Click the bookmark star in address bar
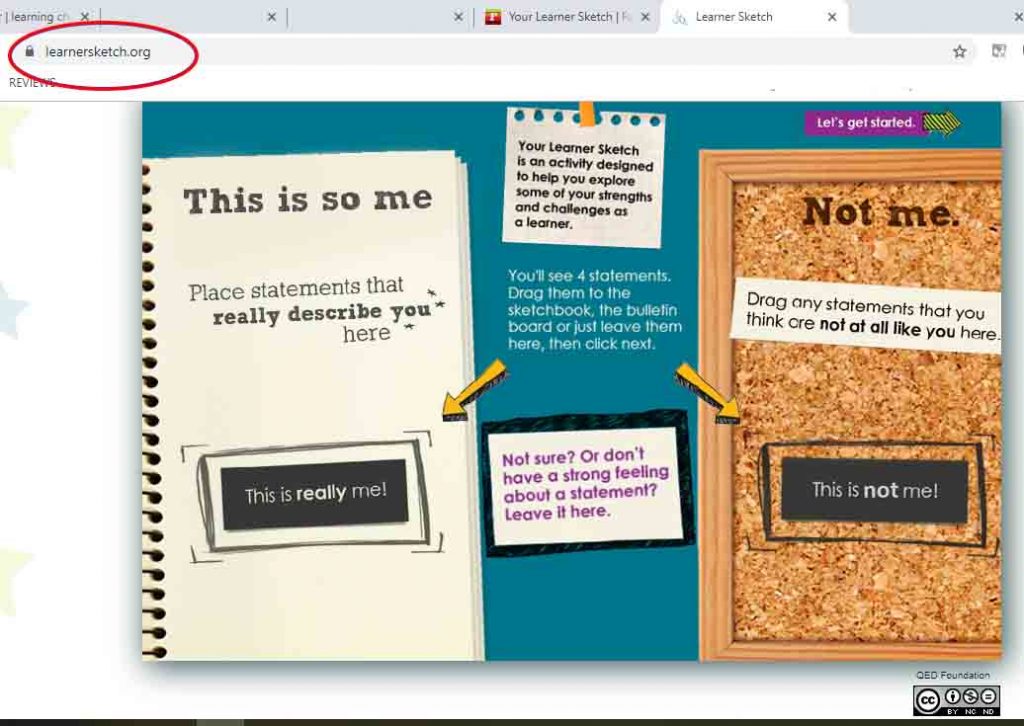Viewport: 1024px width, 726px height. (959, 51)
